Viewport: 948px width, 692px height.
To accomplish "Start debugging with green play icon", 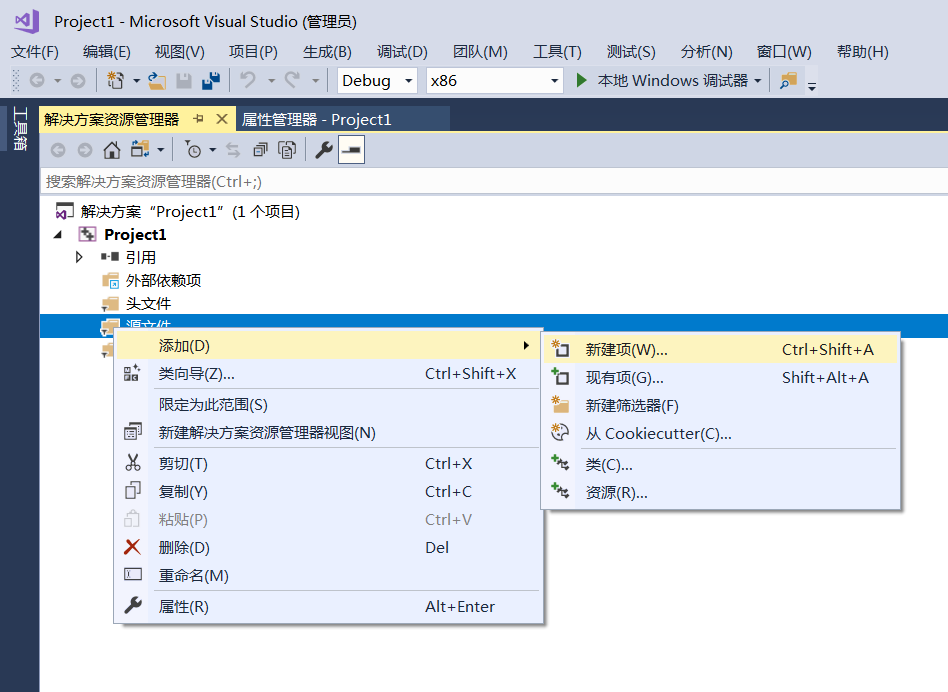I will tap(582, 80).
